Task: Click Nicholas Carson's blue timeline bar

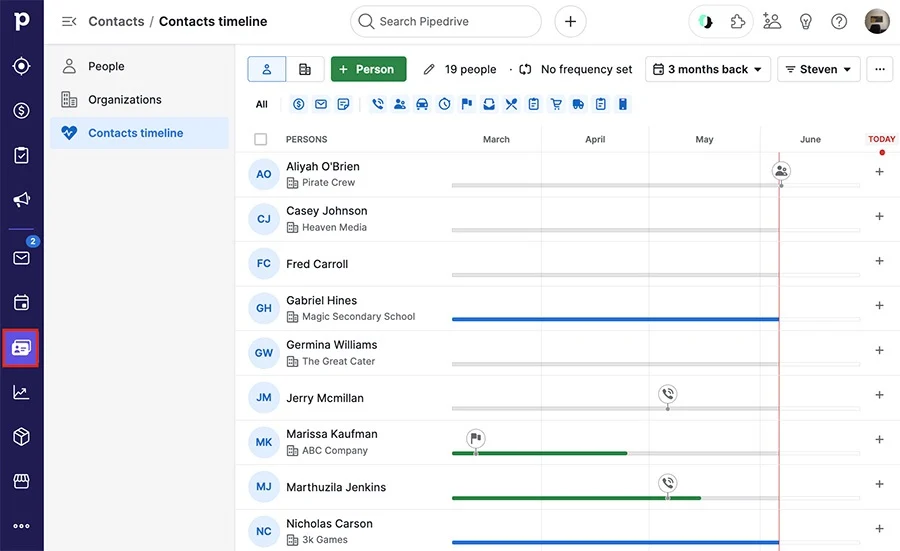Action: 615,542
